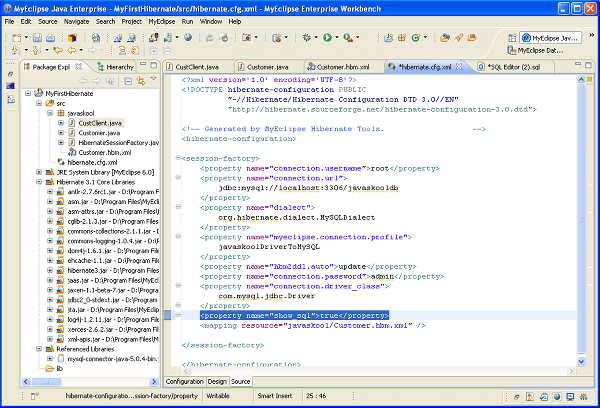This screenshot has height=408, width=600.
Task: Click the first icon in status bar tray
Action: click(516, 397)
